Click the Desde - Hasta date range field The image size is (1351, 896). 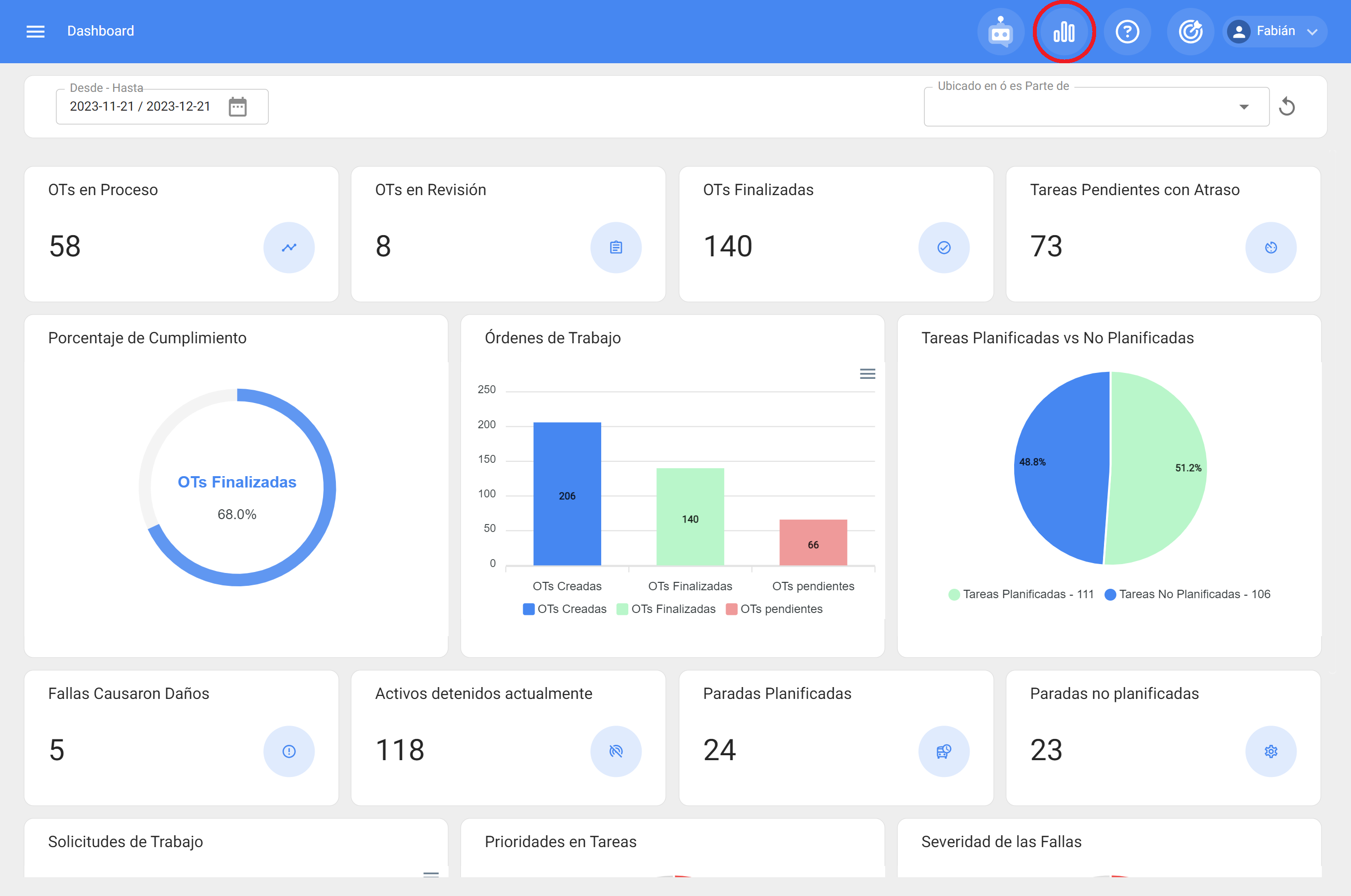(x=140, y=107)
